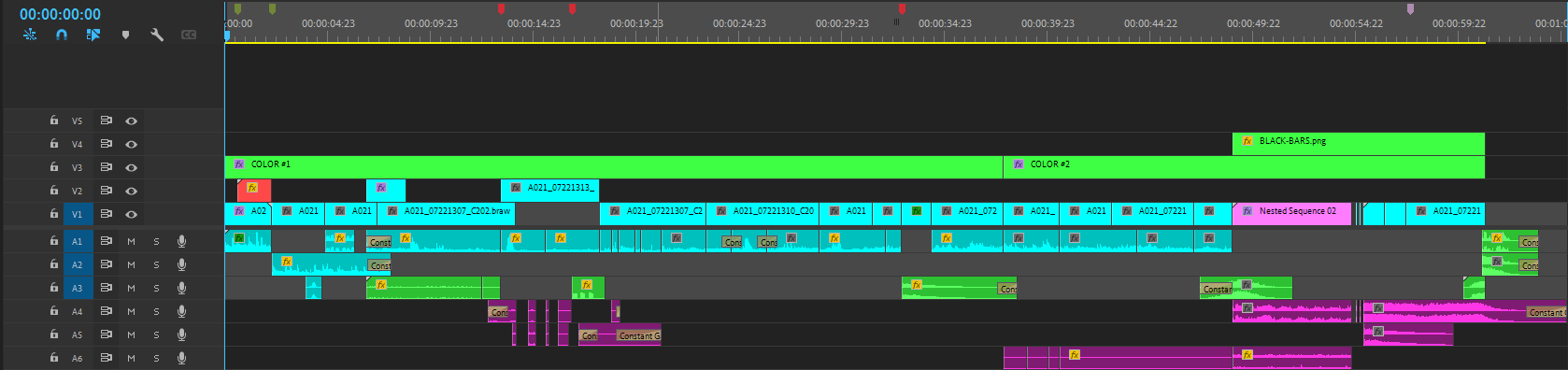
Task: Click the playhead timecode 00:00:00:00 field
Action: pos(60,14)
